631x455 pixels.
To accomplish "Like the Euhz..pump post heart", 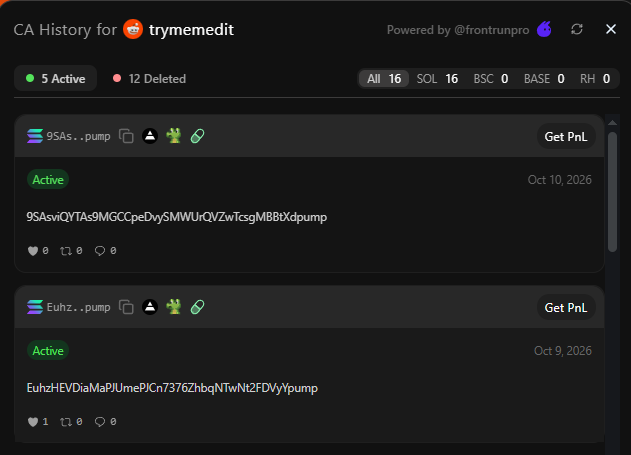I will [x=33, y=422].
